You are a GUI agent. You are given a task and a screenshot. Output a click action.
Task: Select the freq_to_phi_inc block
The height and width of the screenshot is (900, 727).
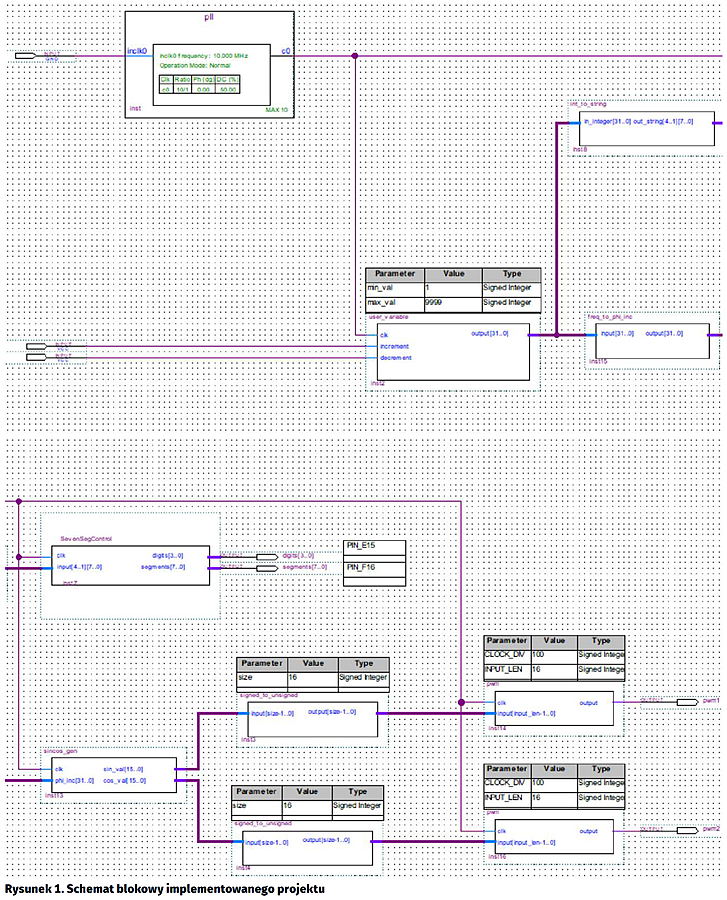652,340
